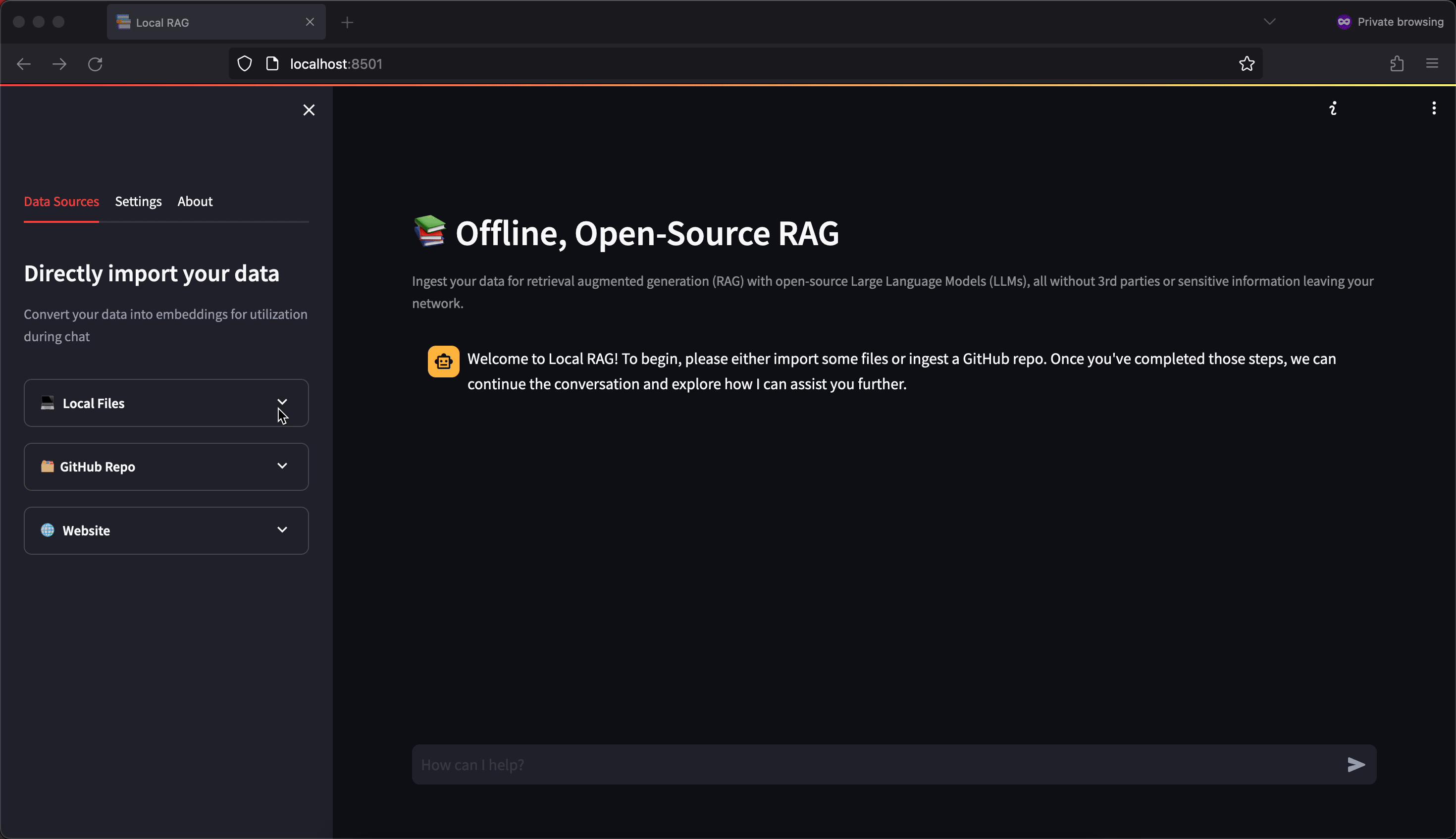
Task: Click the Local Files document icon
Action: pos(47,402)
